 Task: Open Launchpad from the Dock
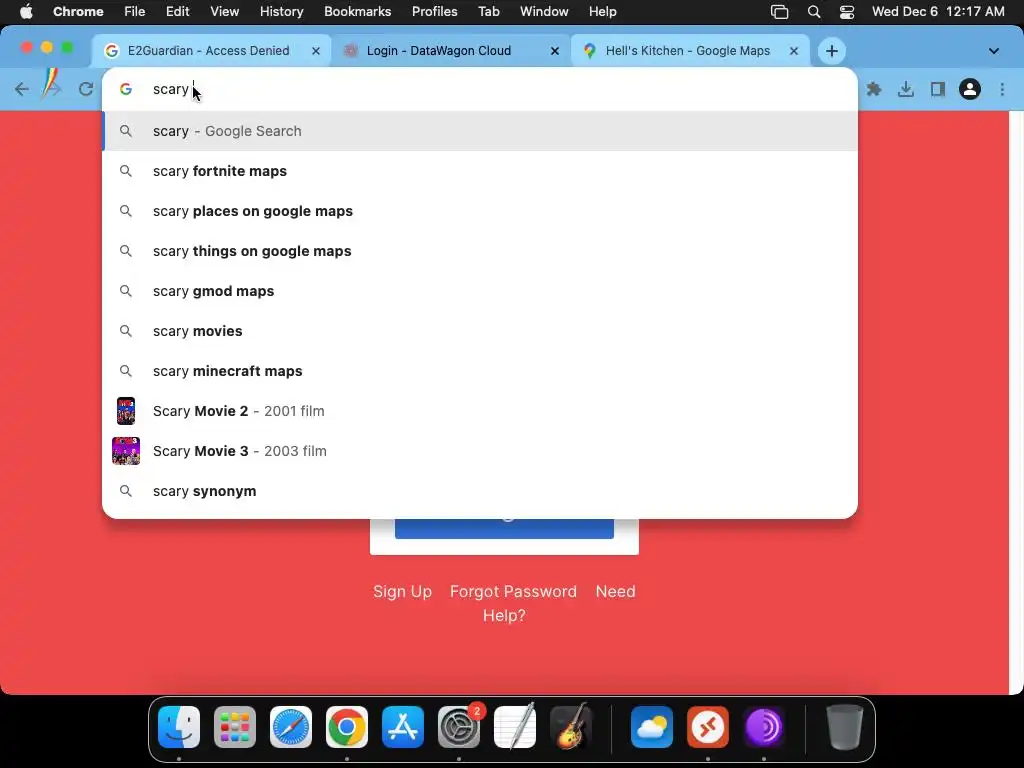click(235, 727)
